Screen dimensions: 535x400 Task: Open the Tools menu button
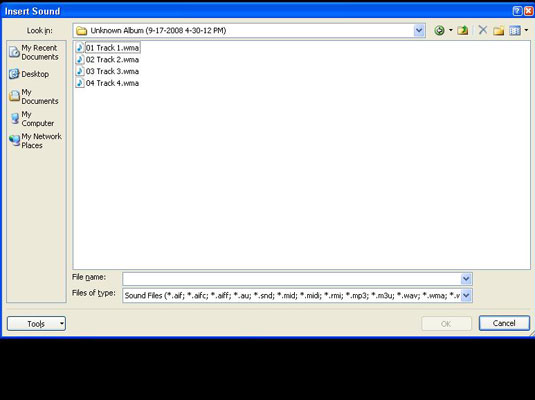[36, 323]
